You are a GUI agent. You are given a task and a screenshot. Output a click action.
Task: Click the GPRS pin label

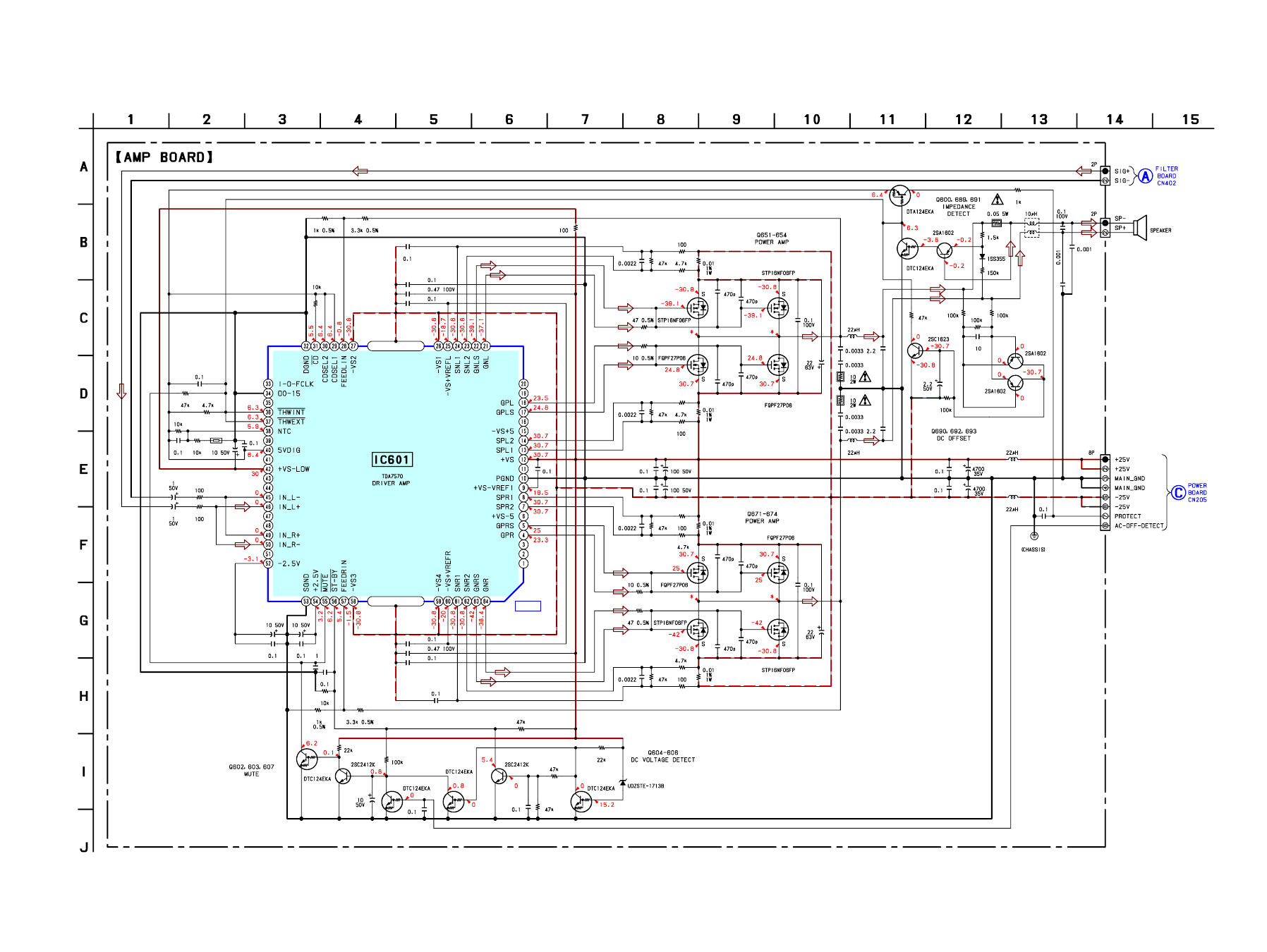[x=505, y=525]
